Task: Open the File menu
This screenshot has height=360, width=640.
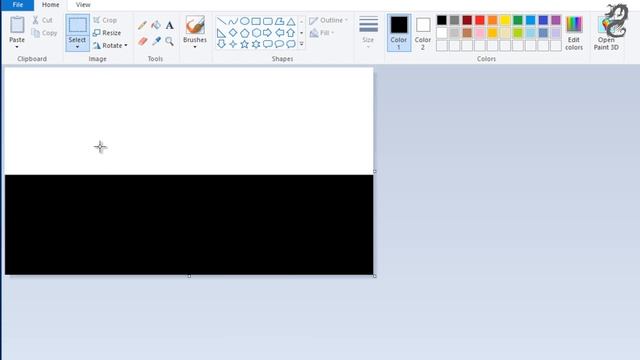Action: [x=18, y=5]
